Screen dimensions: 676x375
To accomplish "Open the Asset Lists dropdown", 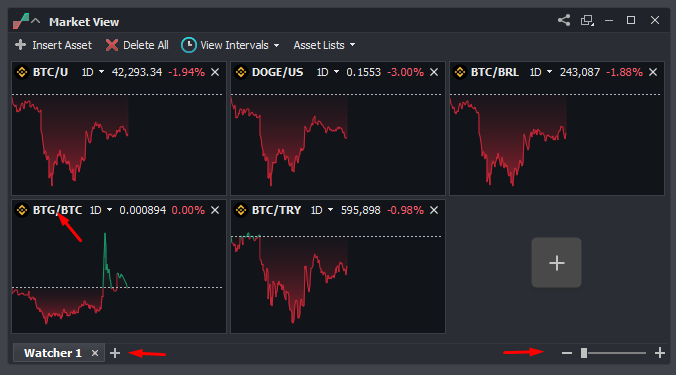I will tap(324, 45).
